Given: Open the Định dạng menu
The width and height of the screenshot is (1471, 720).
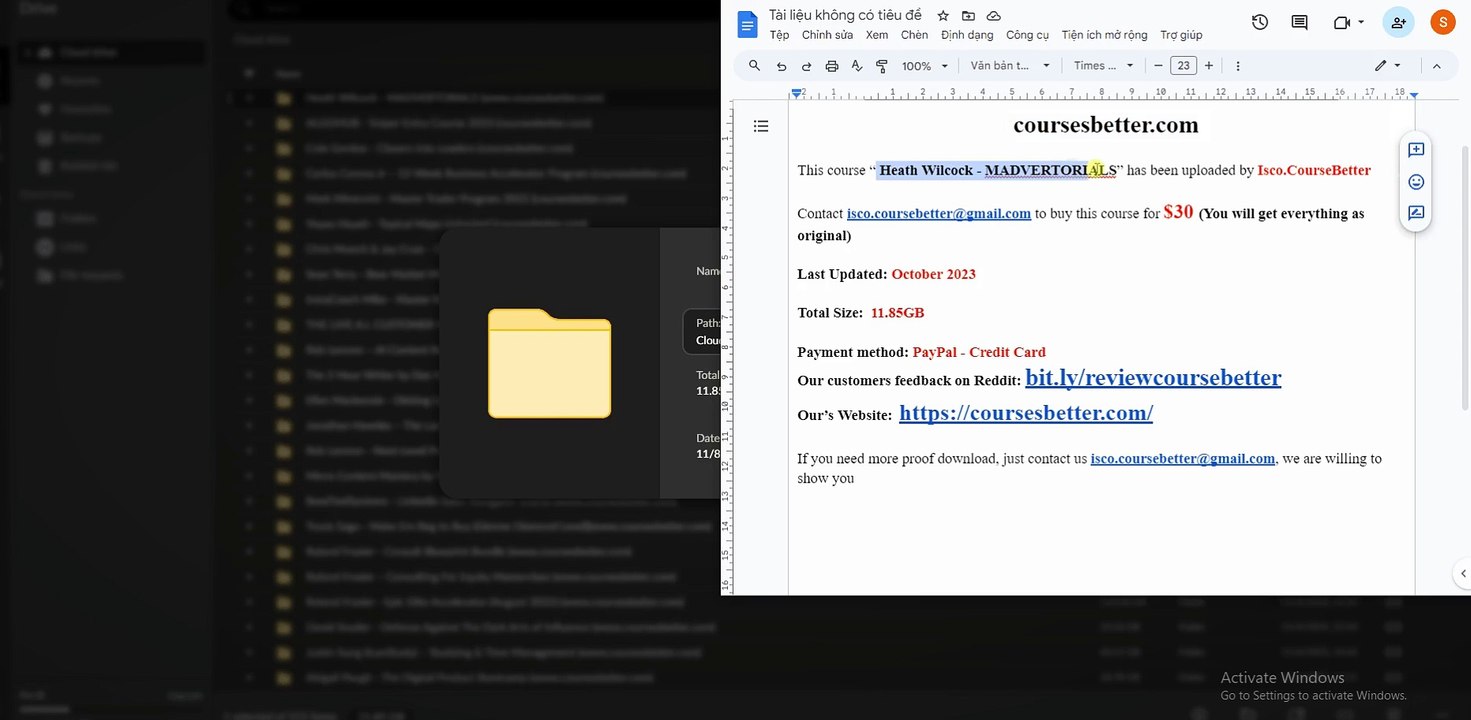Looking at the screenshot, I should pyautogui.click(x=967, y=35).
